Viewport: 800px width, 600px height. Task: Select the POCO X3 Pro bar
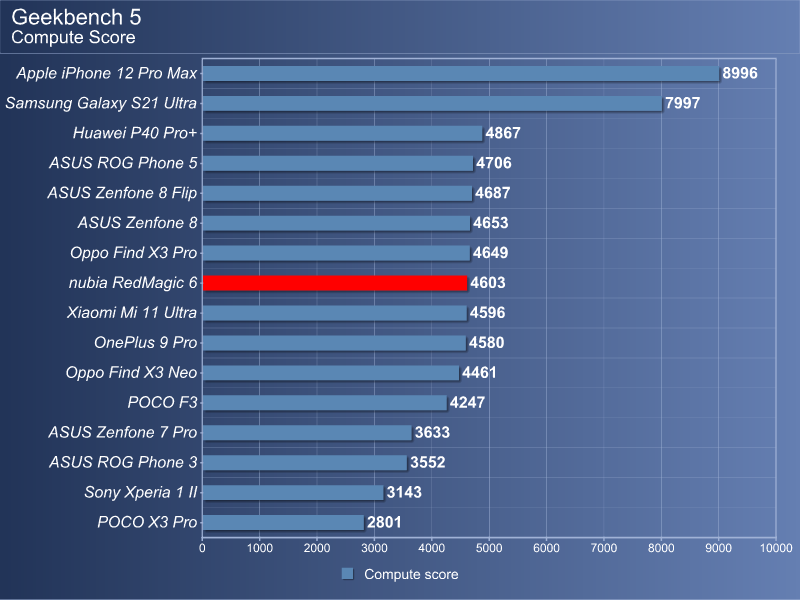pyautogui.click(x=283, y=522)
